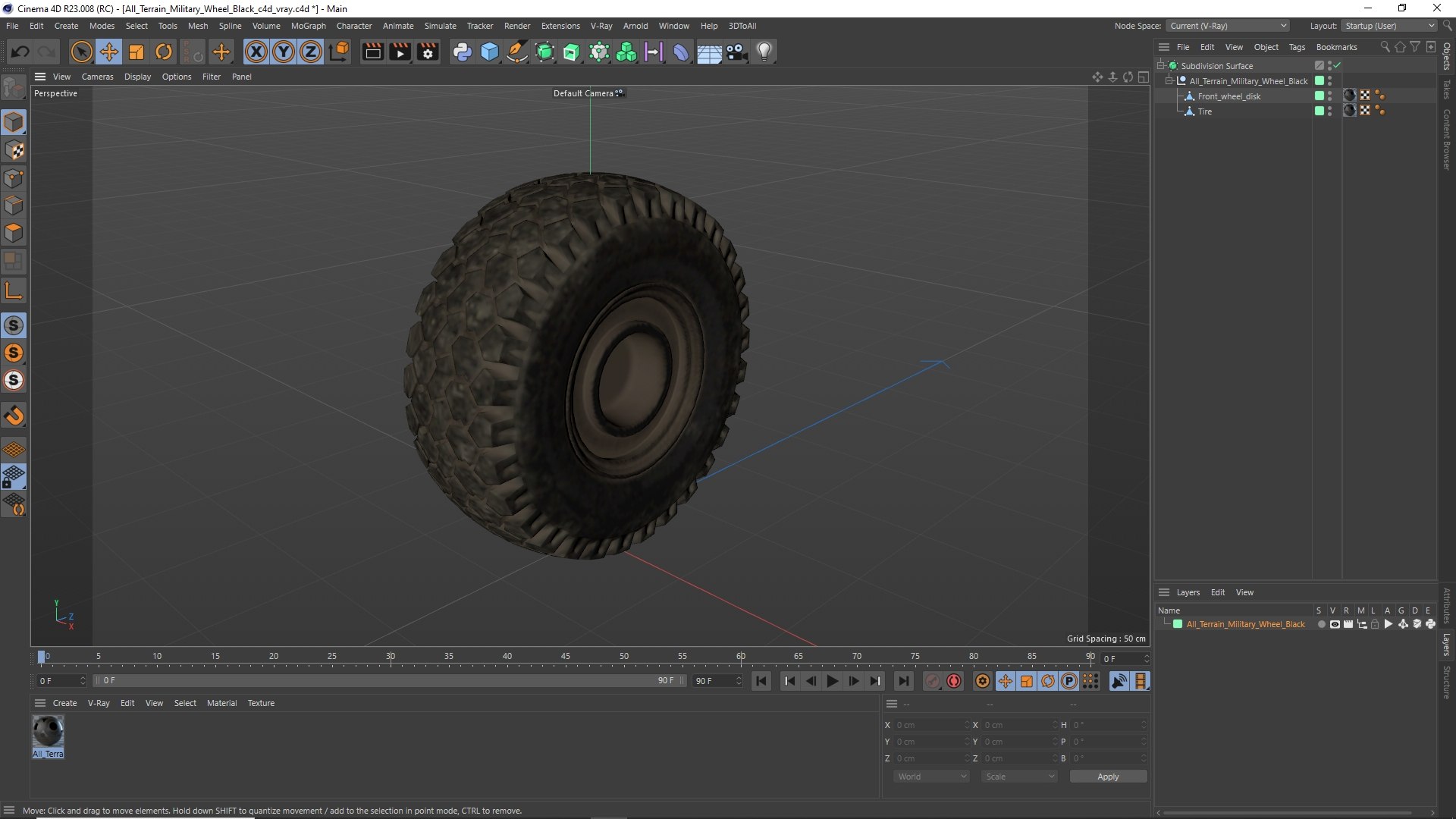
Task: Open the Node Space dropdown
Action: [x=1228, y=26]
